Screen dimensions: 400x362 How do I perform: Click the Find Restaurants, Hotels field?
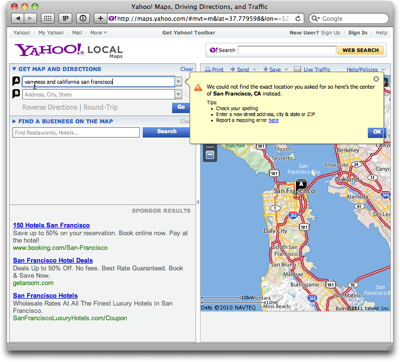pos(76,132)
